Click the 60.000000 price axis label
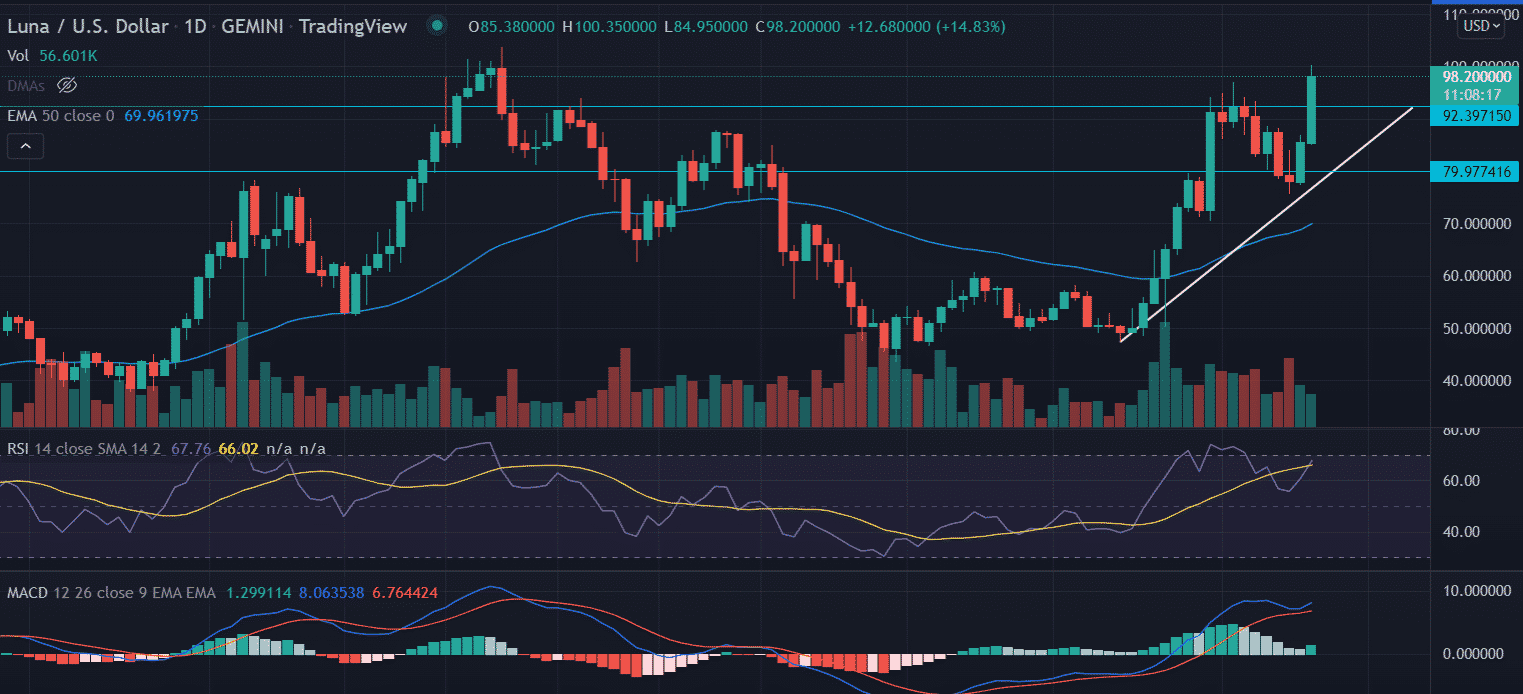Screen dimensions: 1523x694 pyautogui.click(x=1475, y=275)
